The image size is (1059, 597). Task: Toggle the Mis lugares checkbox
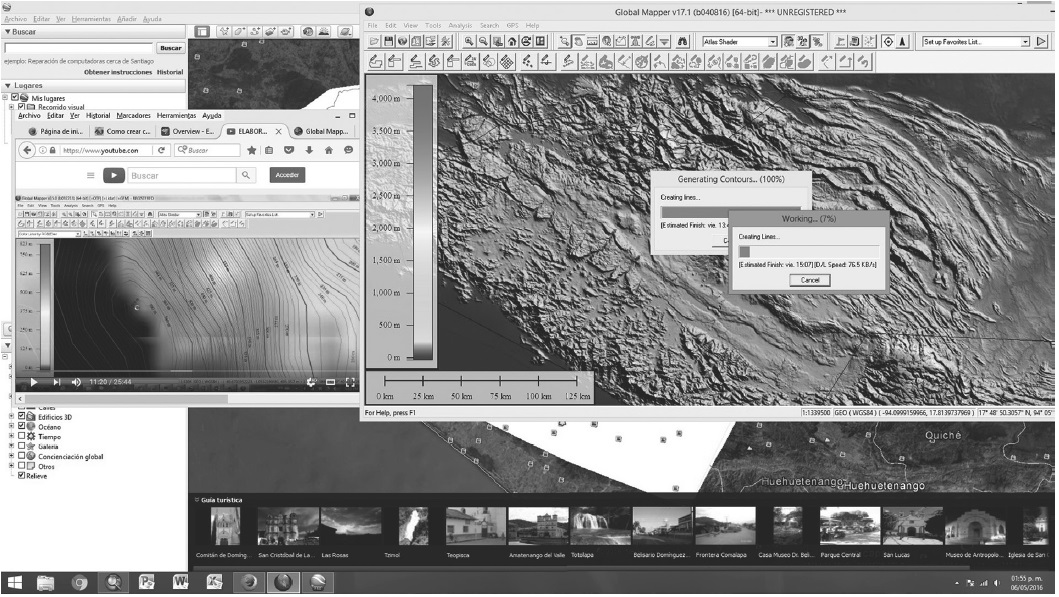pyautogui.click(x=16, y=97)
